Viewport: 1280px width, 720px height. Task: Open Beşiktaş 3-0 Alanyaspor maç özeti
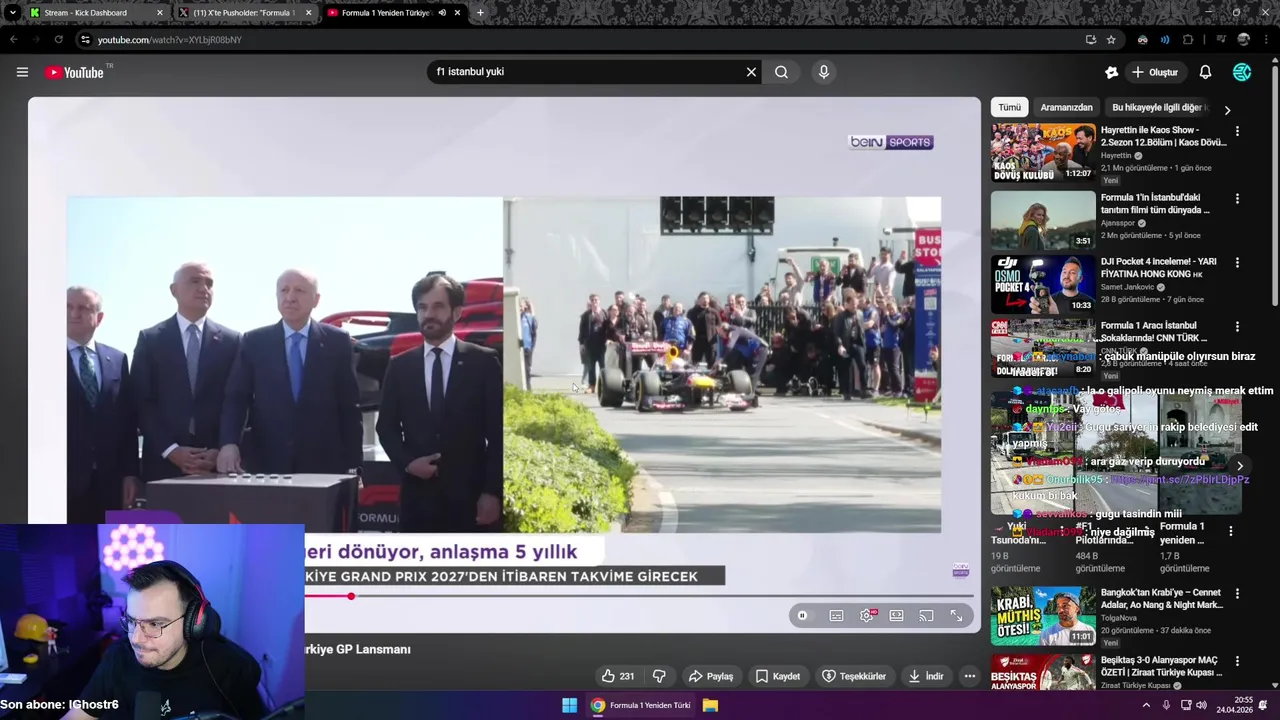coord(1043,673)
